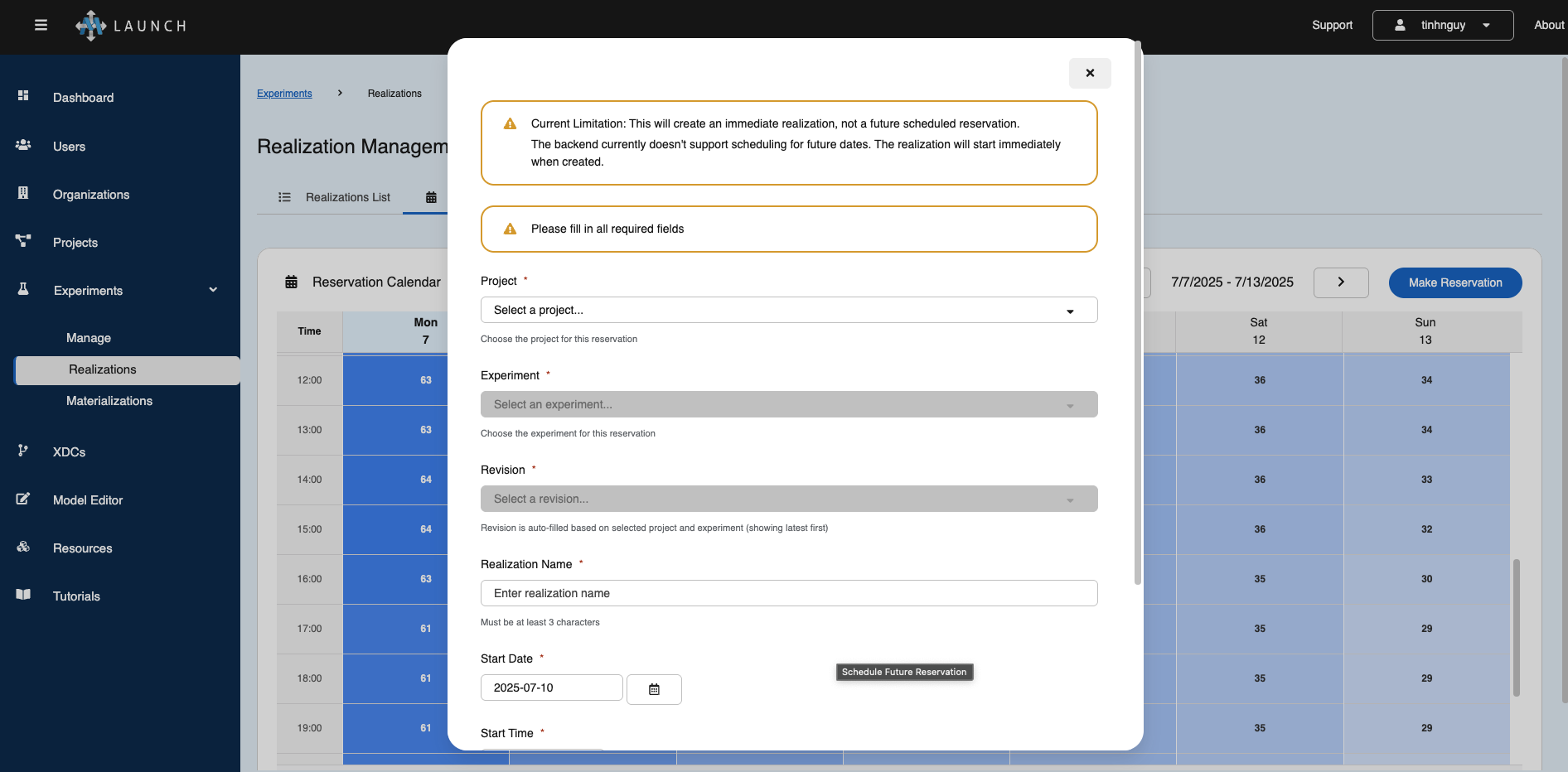This screenshot has width=1568, height=772.
Task: Follow the Experiments breadcrumb link
Action: point(284,94)
